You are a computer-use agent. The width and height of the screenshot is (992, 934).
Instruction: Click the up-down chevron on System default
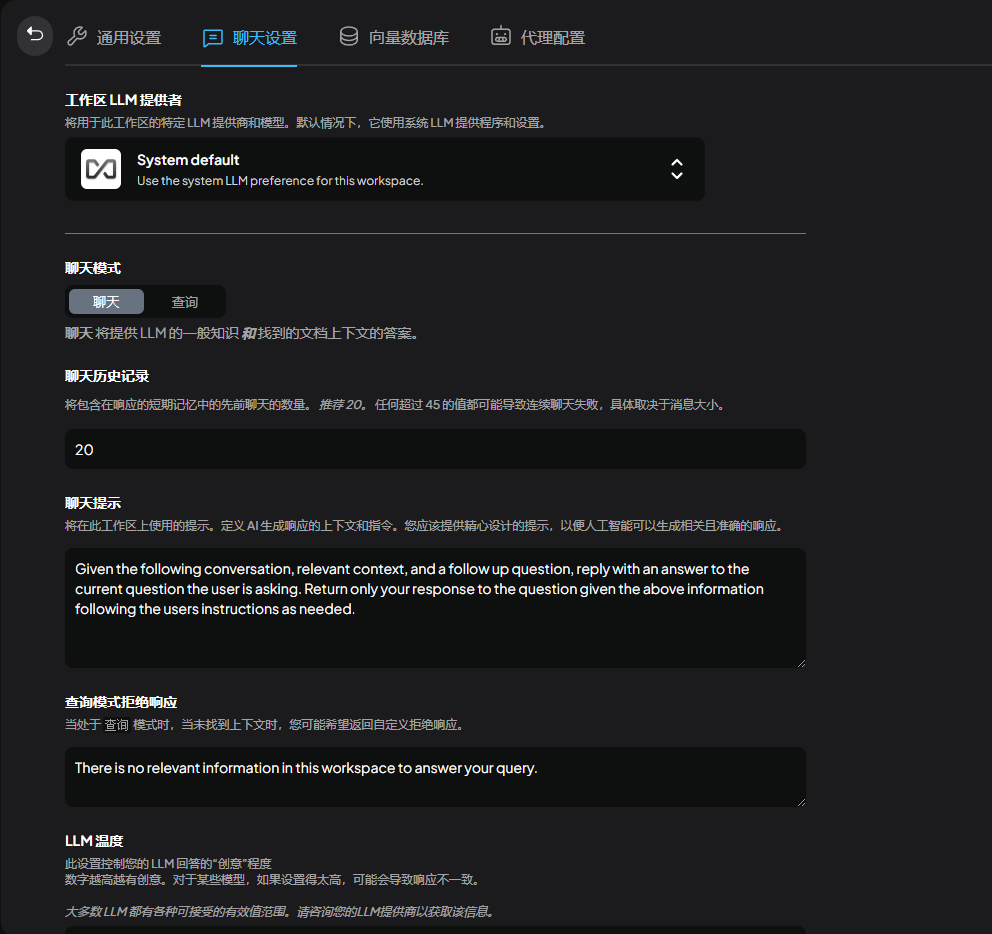(677, 169)
